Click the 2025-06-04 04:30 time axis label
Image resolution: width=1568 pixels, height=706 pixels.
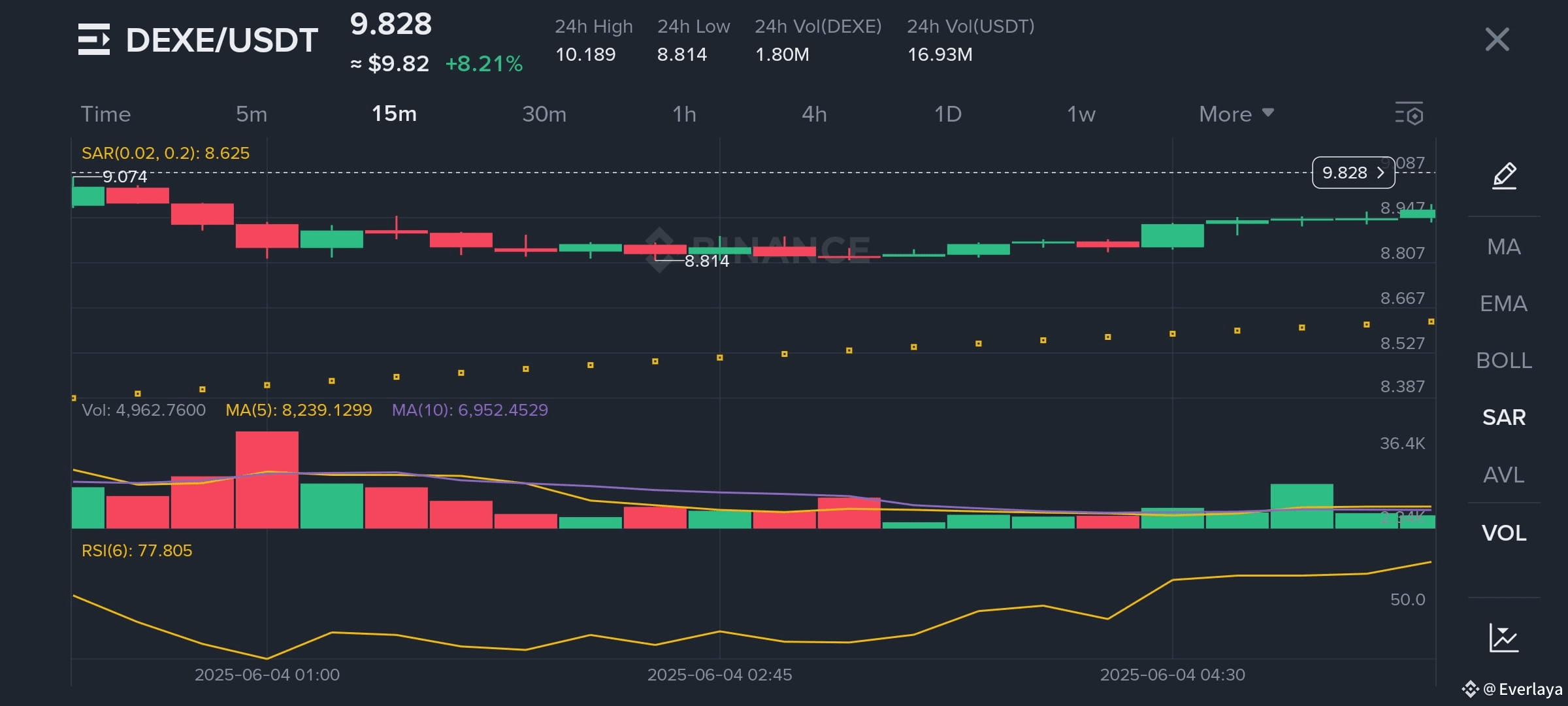click(x=1172, y=675)
